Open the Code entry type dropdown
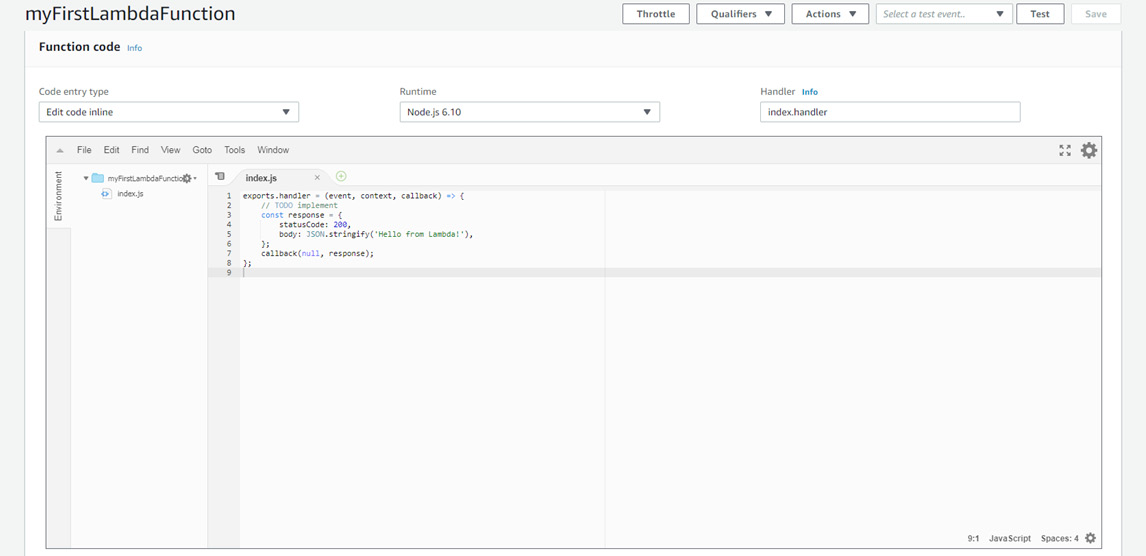Screen dimensions: 1146x556 (168, 112)
